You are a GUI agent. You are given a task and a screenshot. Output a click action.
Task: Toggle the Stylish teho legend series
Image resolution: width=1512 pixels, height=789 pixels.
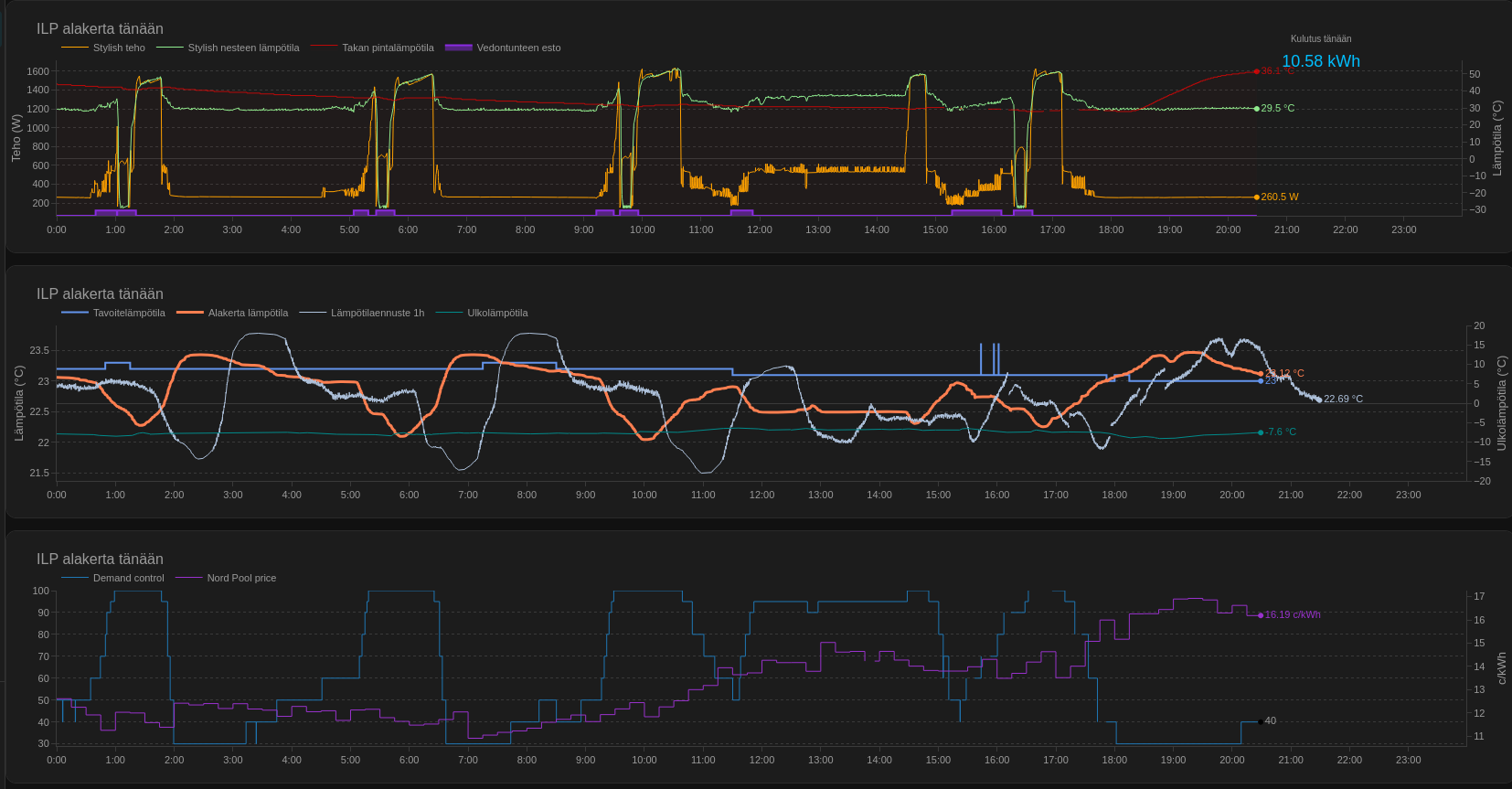coord(119,48)
